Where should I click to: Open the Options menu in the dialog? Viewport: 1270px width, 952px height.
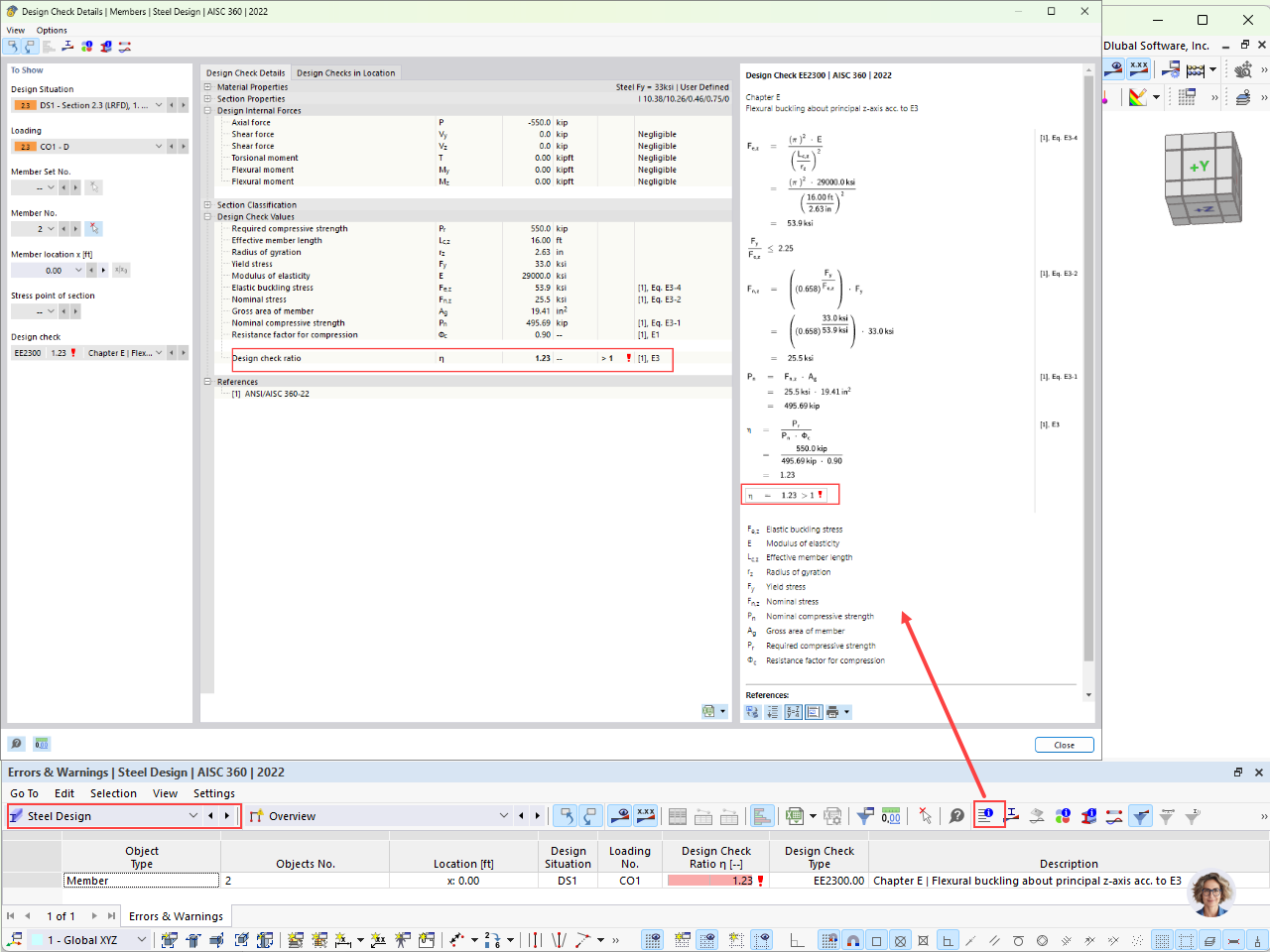[x=52, y=31]
